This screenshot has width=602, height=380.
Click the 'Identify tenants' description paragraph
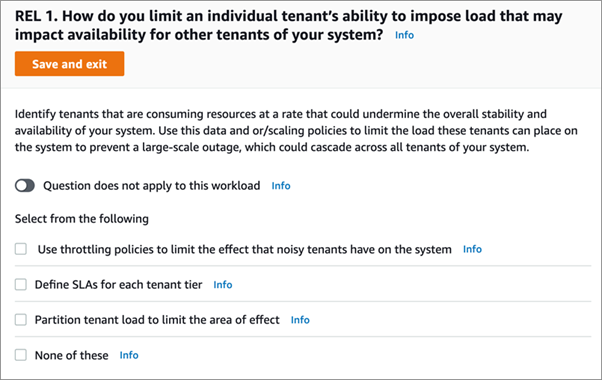point(296,131)
